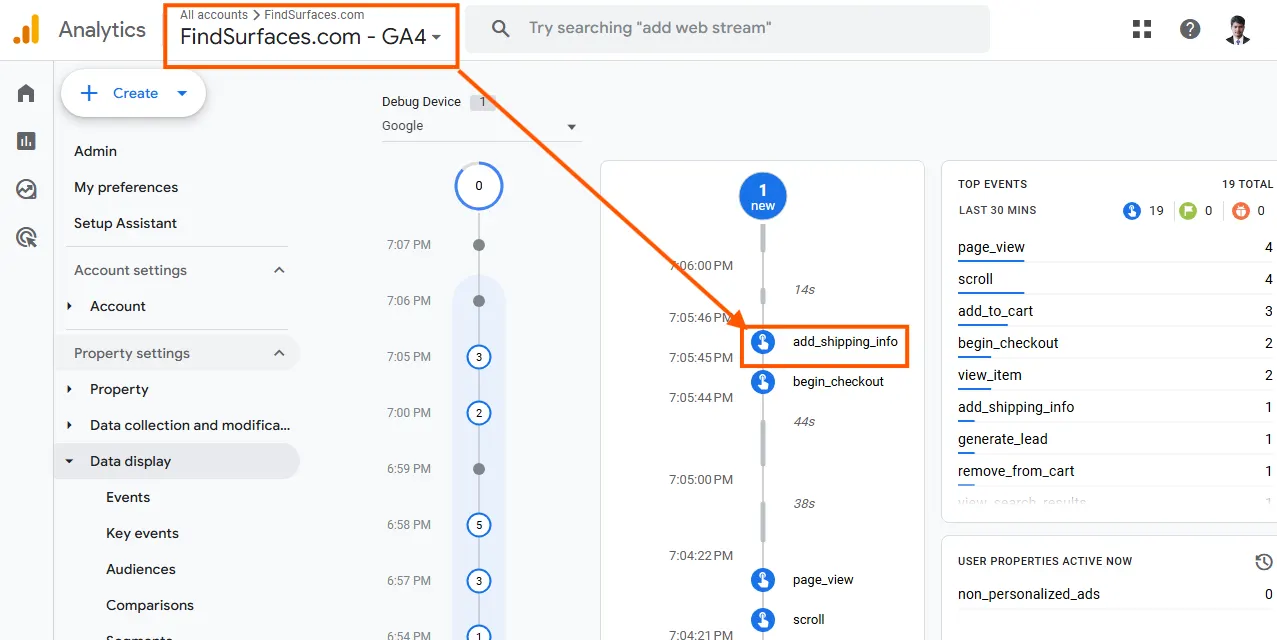Screen dimensions: 1277x640
Task: Select the 6:59 PM timeline dot
Action: click(479, 469)
